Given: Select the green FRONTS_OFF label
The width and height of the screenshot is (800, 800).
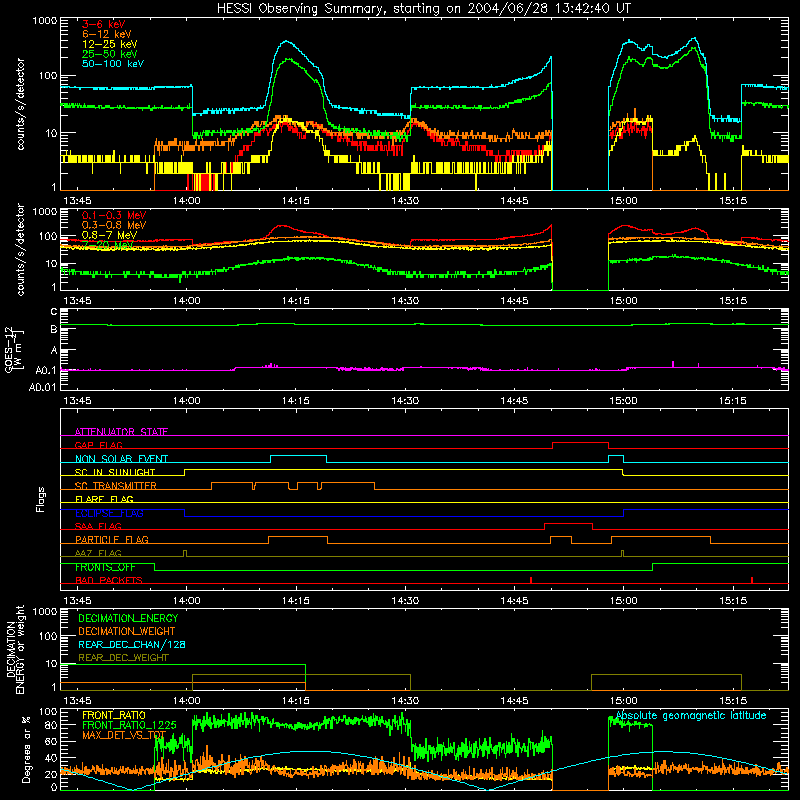Looking at the screenshot, I should (x=105, y=567).
